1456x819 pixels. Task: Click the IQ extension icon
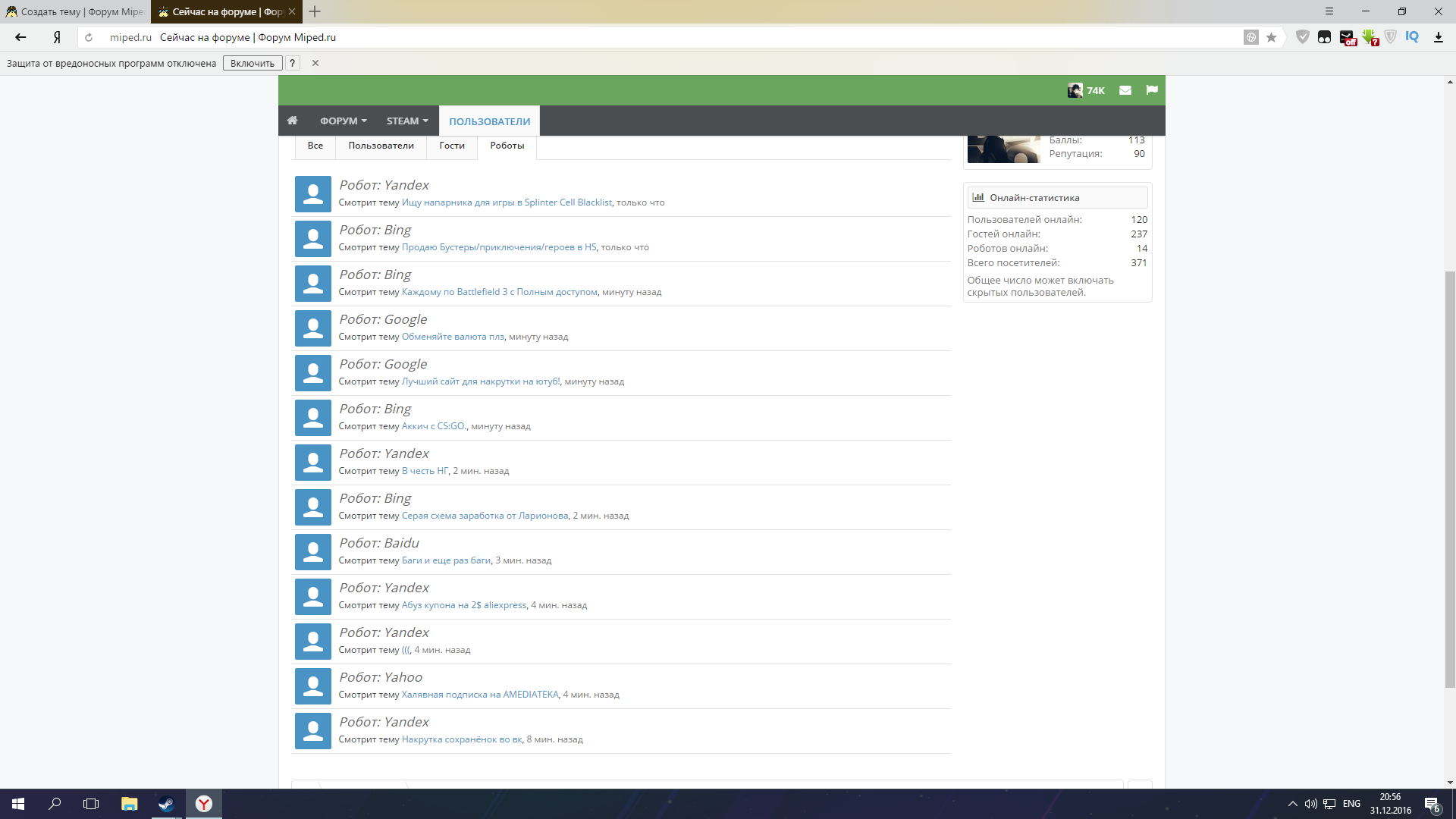coord(1412,36)
